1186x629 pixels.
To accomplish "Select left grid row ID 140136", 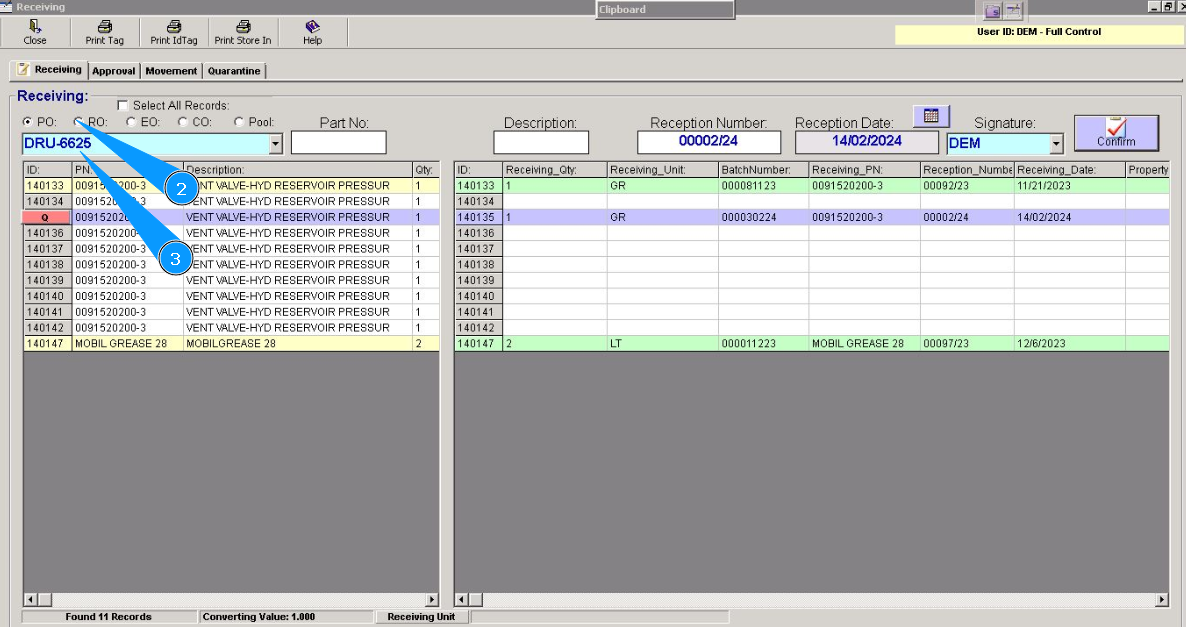I will tap(46, 234).
